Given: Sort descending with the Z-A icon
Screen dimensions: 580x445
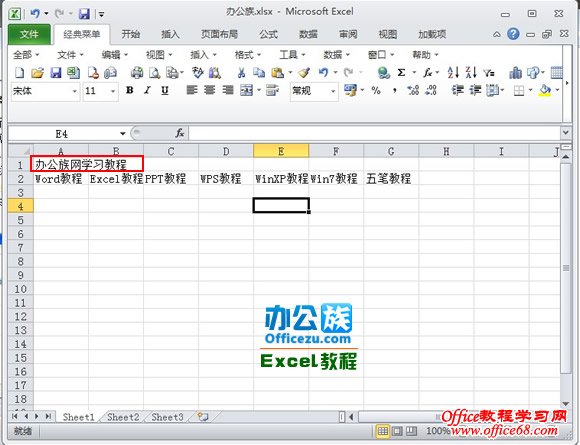Looking at the screenshot, I should click(471, 73).
